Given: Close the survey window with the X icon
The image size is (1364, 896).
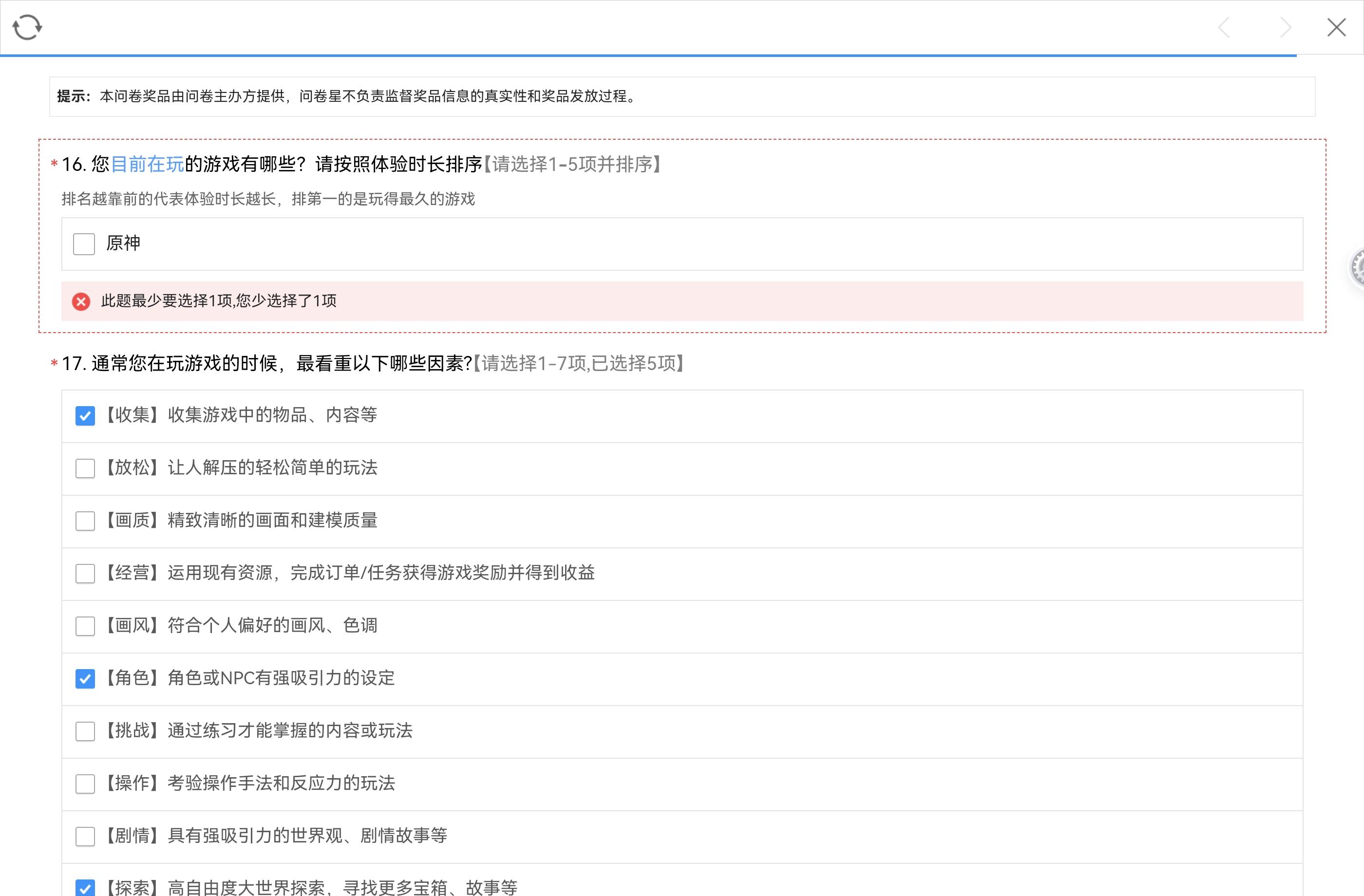Looking at the screenshot, I should pyautogui.click(x=1337, y=27).
